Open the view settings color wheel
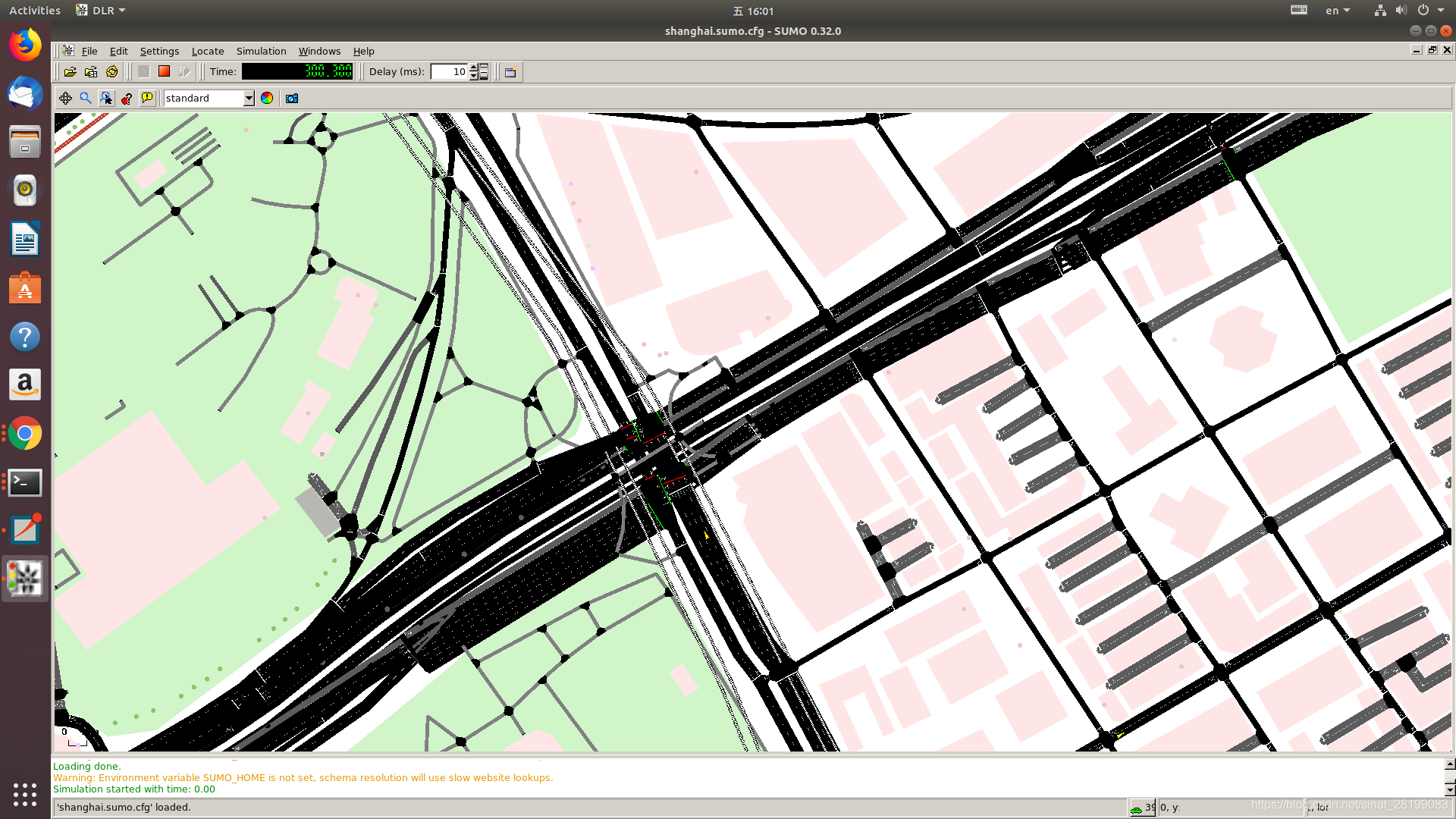 (x=267, y=99)
